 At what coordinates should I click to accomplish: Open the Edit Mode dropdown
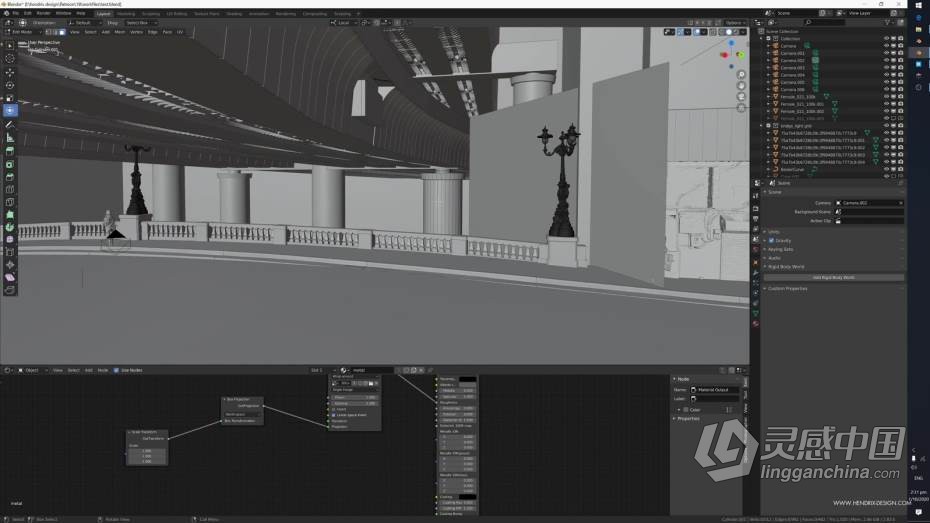pos(24,32)
